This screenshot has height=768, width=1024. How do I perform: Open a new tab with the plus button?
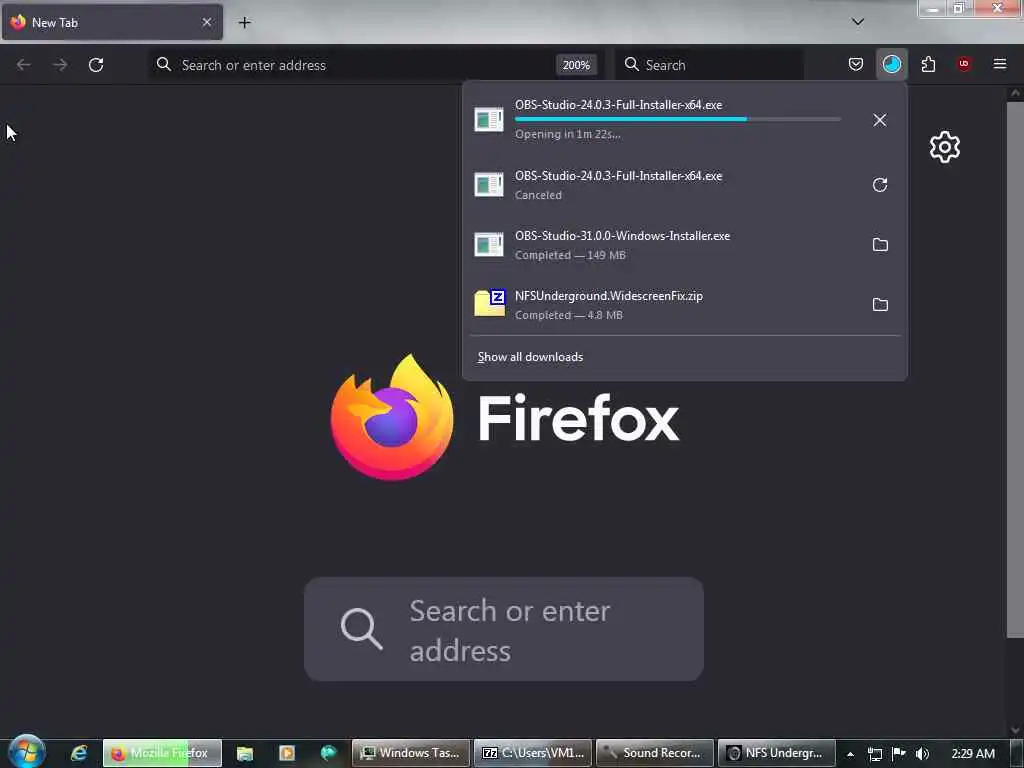(244, 23)
